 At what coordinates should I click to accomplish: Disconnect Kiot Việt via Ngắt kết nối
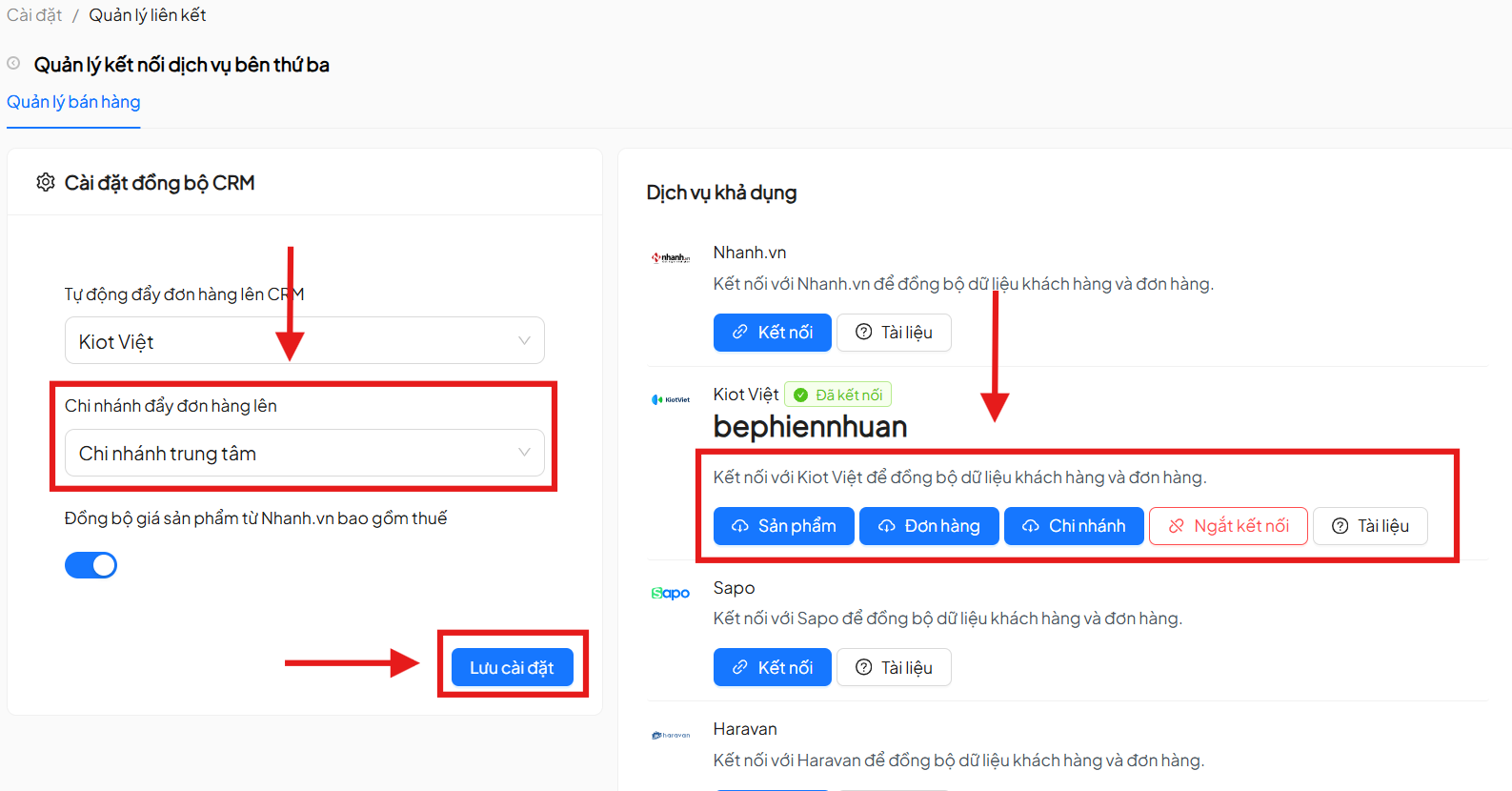click(x=1227, y=526)
